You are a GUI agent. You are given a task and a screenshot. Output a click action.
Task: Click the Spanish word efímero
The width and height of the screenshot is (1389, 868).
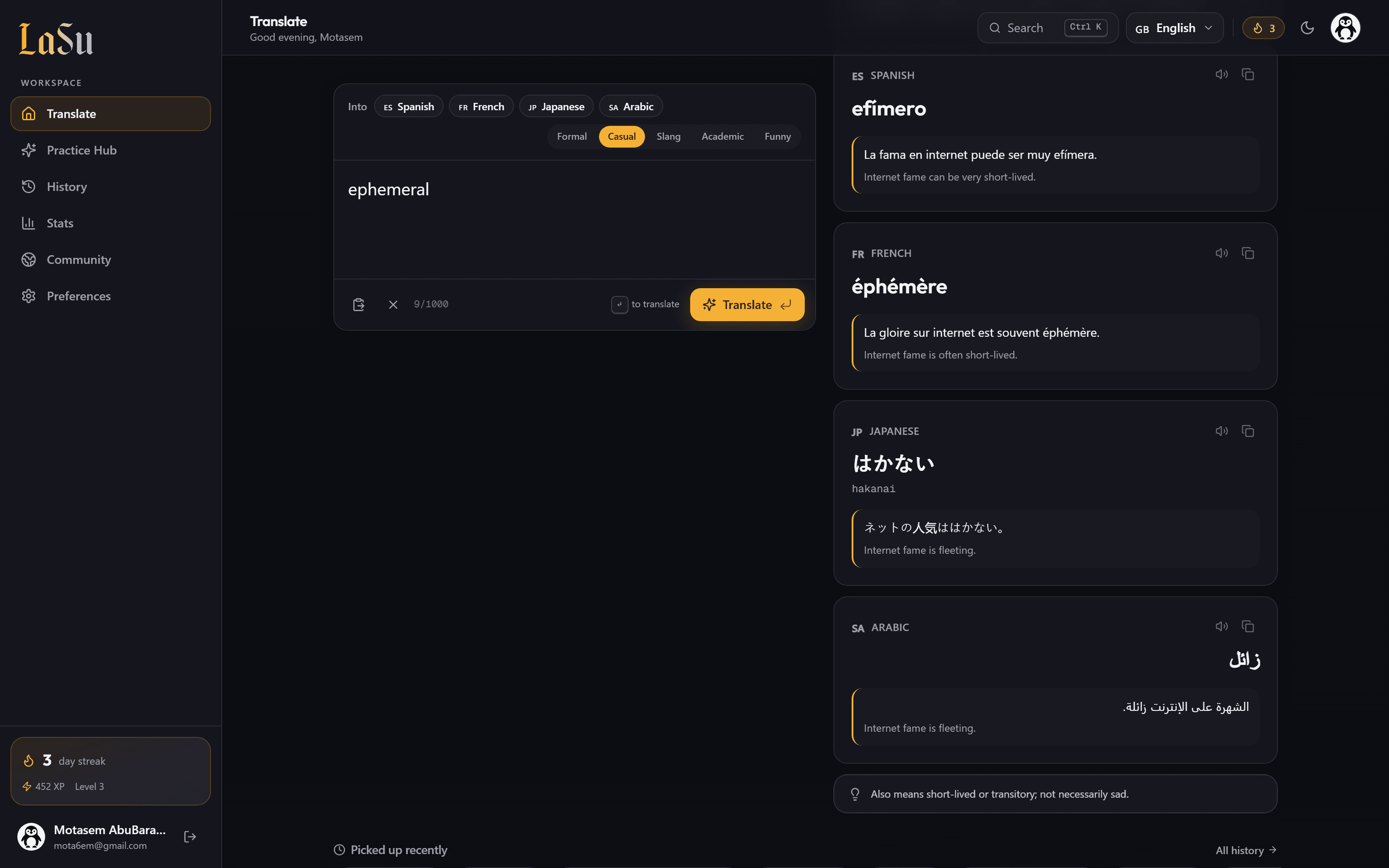[889, 108]
